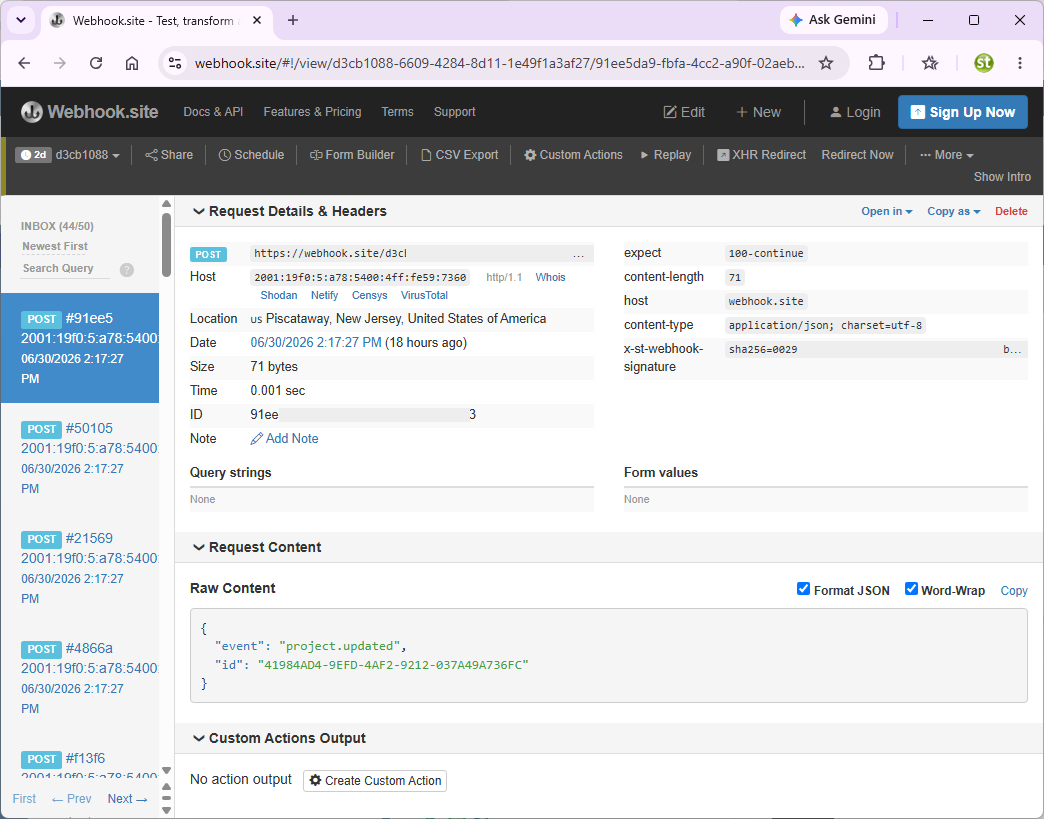Toggle the Format JSON checkbox
1044x819 pixels.
tap(803, 589)
